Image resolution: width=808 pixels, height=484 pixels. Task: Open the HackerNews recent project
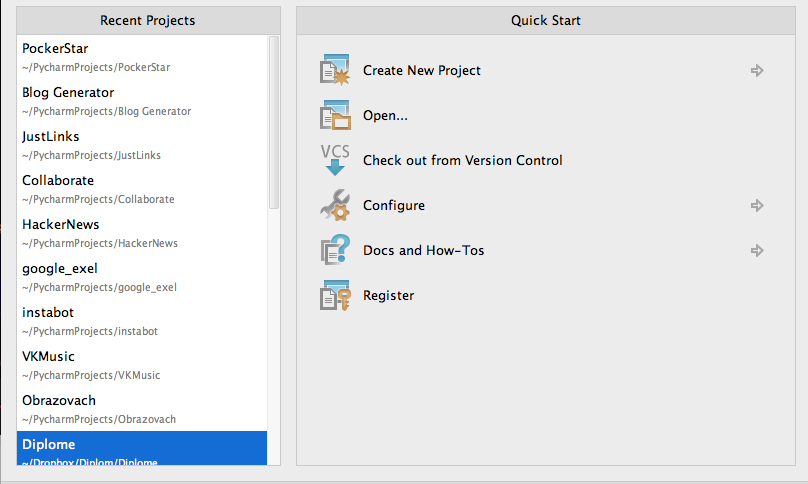[x=142, y=233]
